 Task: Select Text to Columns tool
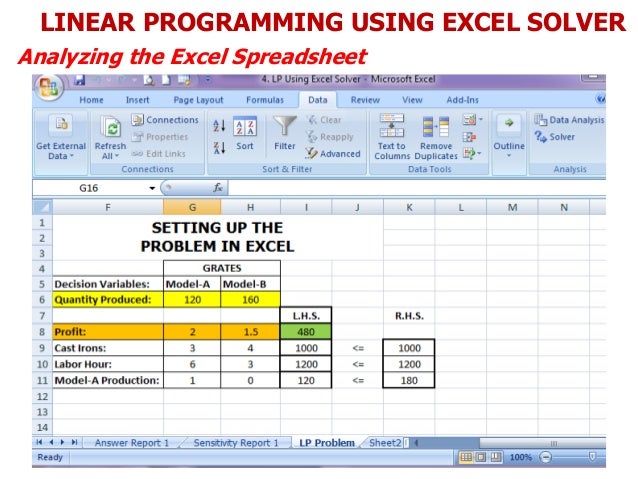(392, 137)
